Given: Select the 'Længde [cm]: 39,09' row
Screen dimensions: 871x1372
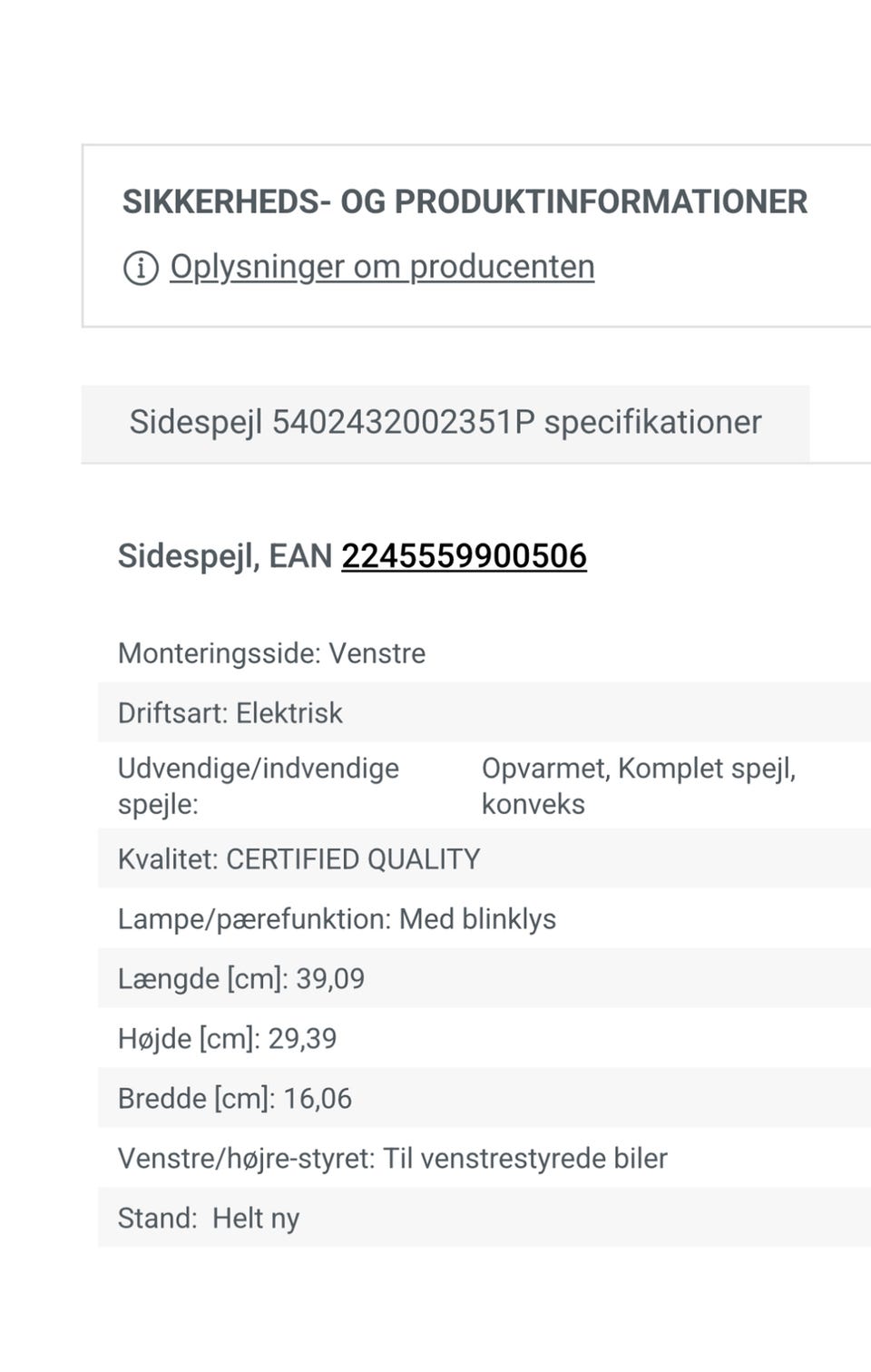Looking at the screenshot, I should click(241, 979).
